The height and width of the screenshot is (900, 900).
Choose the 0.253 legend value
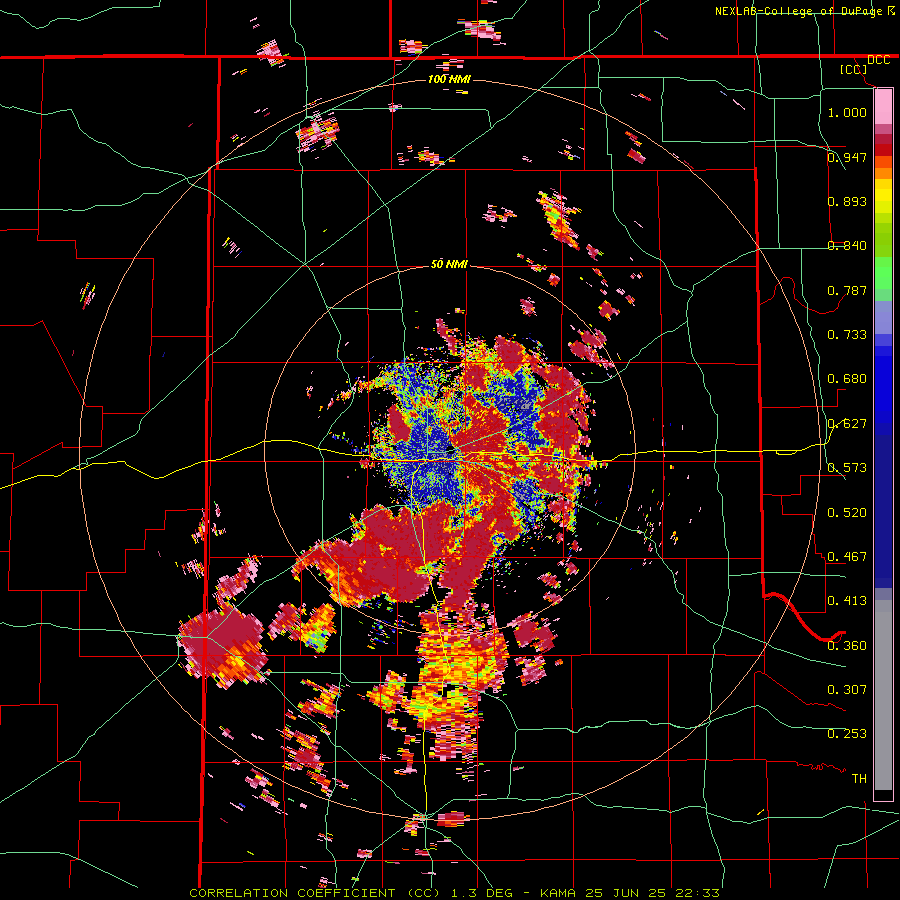847,734
